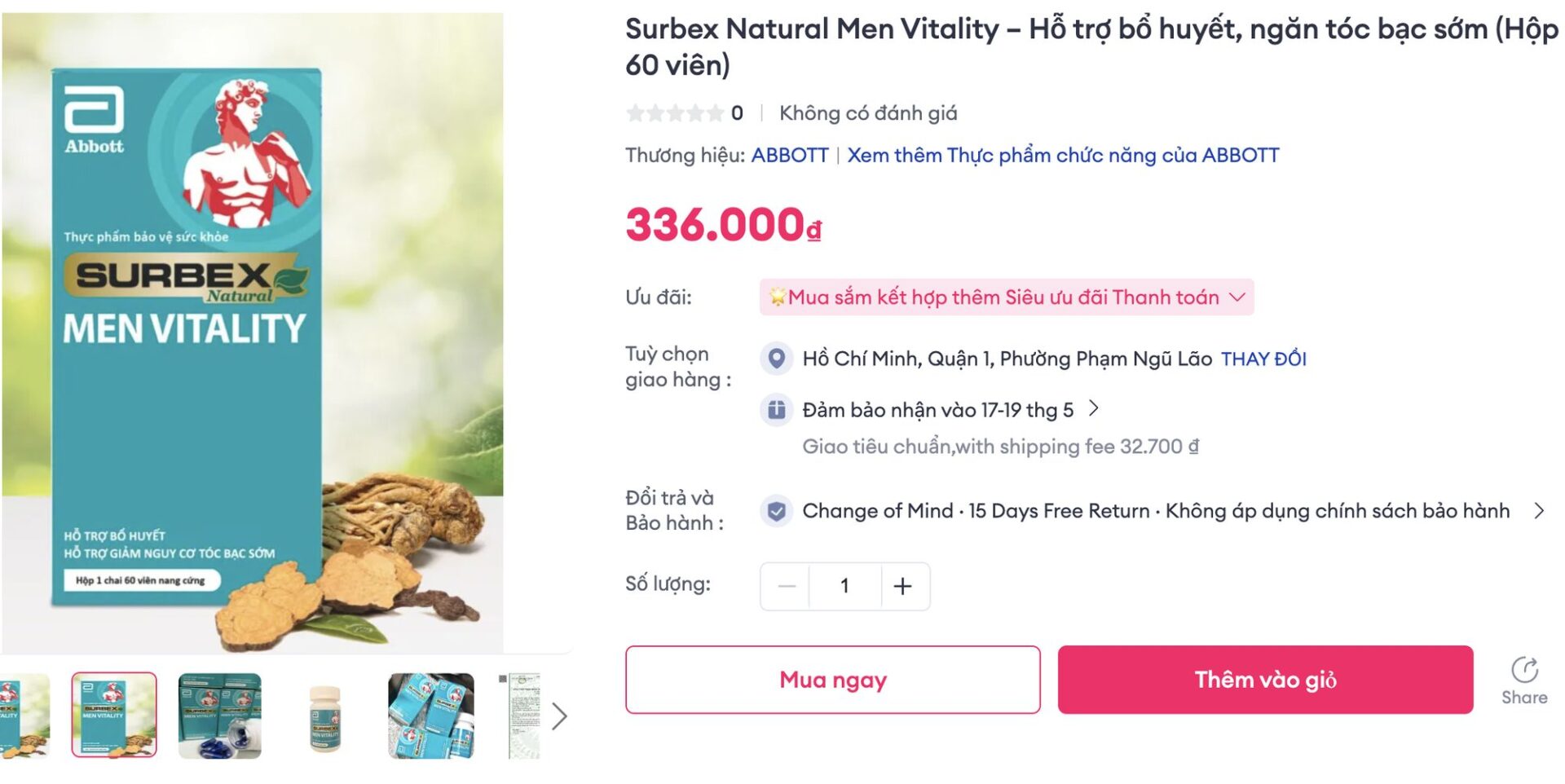The image size is (1565, 784).
Task: Click the delivery package icon
Action: [x=777, y=410]
